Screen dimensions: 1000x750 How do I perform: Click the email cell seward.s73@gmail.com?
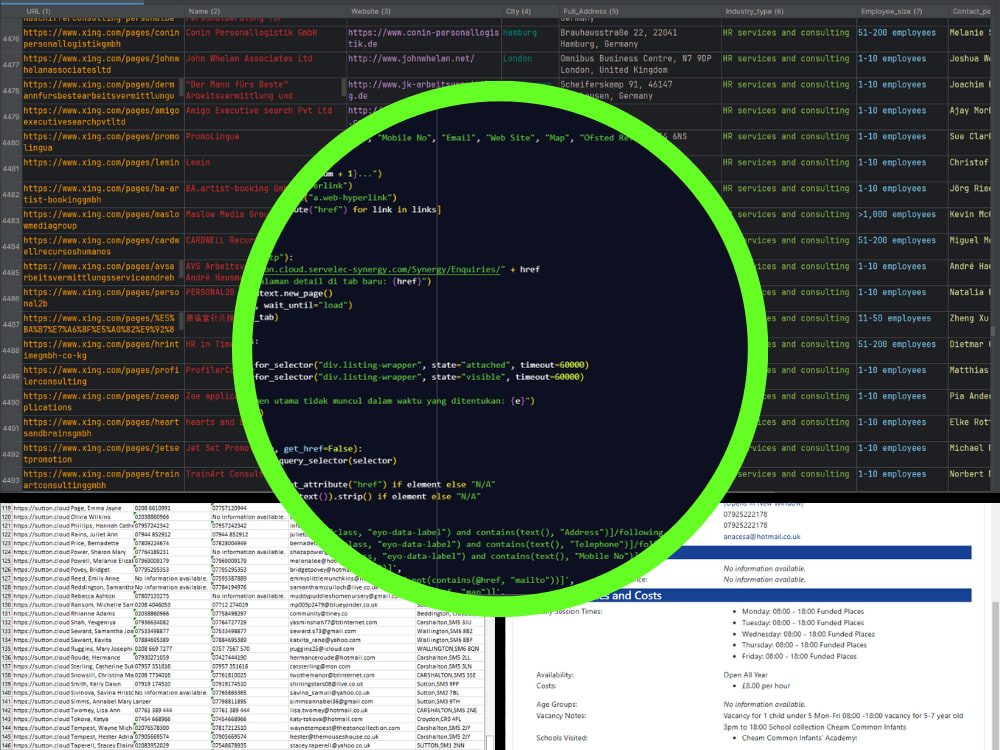320,631
